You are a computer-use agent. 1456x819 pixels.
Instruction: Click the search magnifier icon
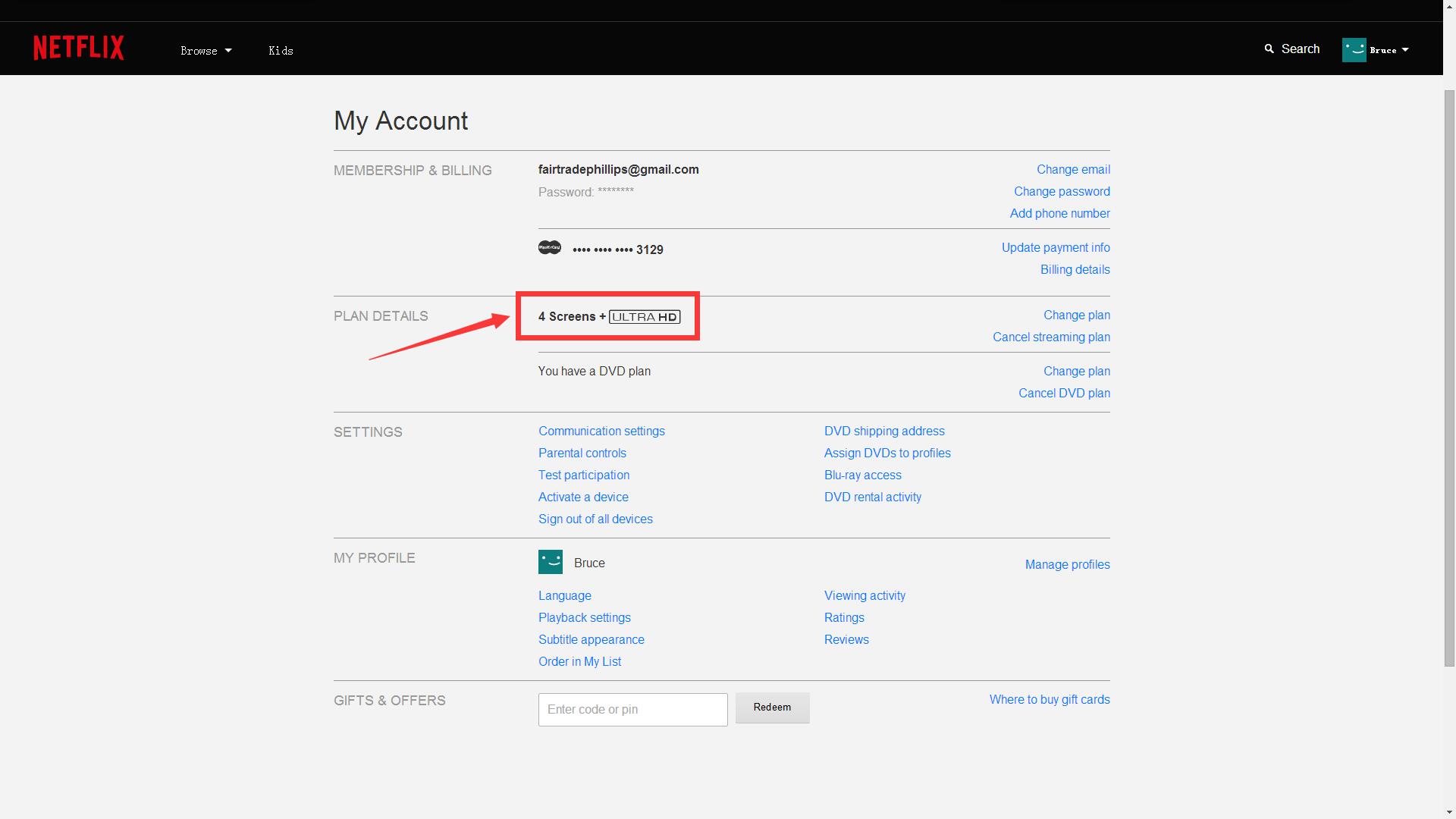coord(1269,49)
